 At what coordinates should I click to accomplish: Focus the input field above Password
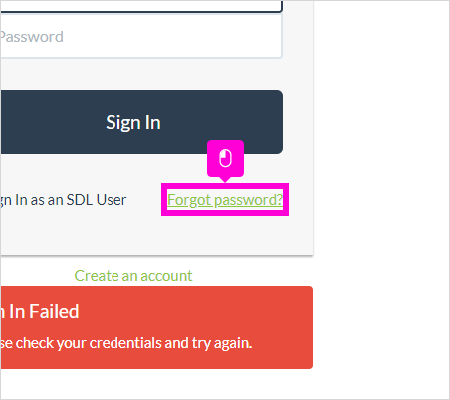pyautogui.click(x=141, y=6)
